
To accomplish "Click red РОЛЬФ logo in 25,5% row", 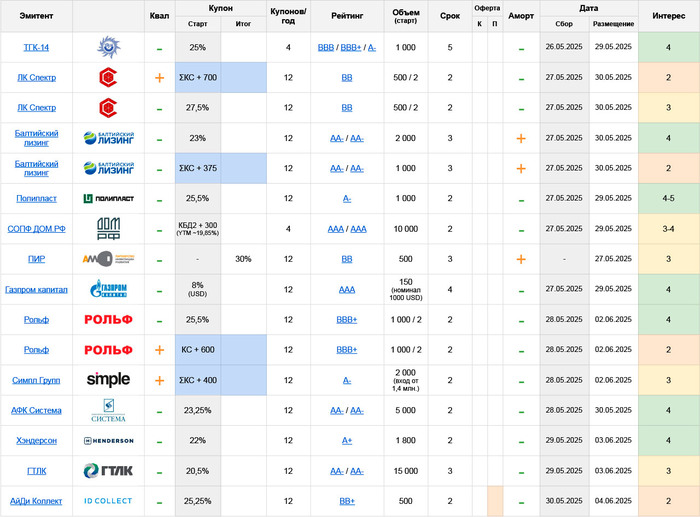I will (108, 320).
